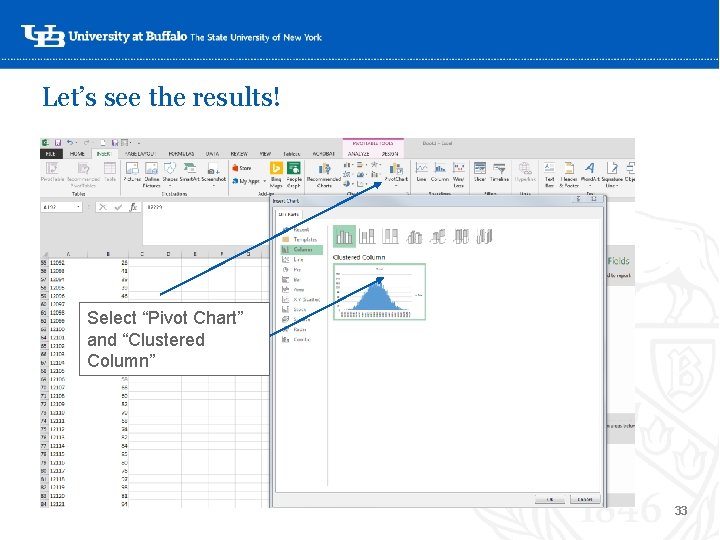The image size is (720, 540).
Task: Open the Office Store add-in
Action: click(242, 168)
